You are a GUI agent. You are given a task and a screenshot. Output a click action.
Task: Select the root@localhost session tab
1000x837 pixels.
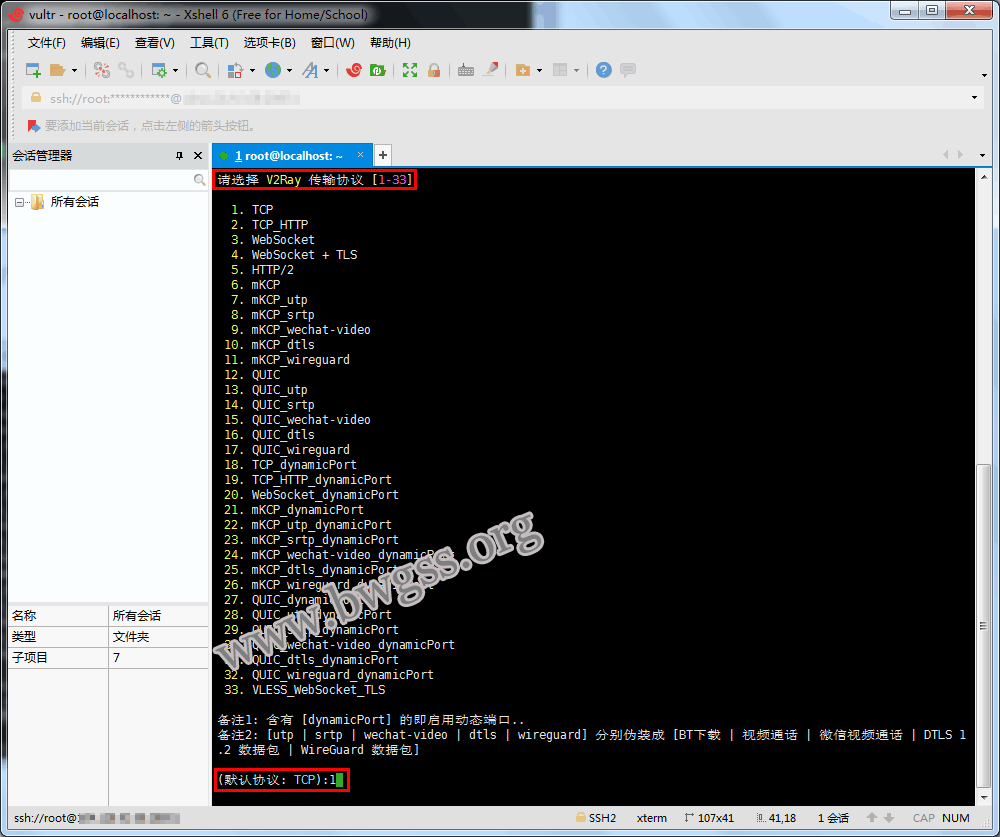tap(288, 156)
